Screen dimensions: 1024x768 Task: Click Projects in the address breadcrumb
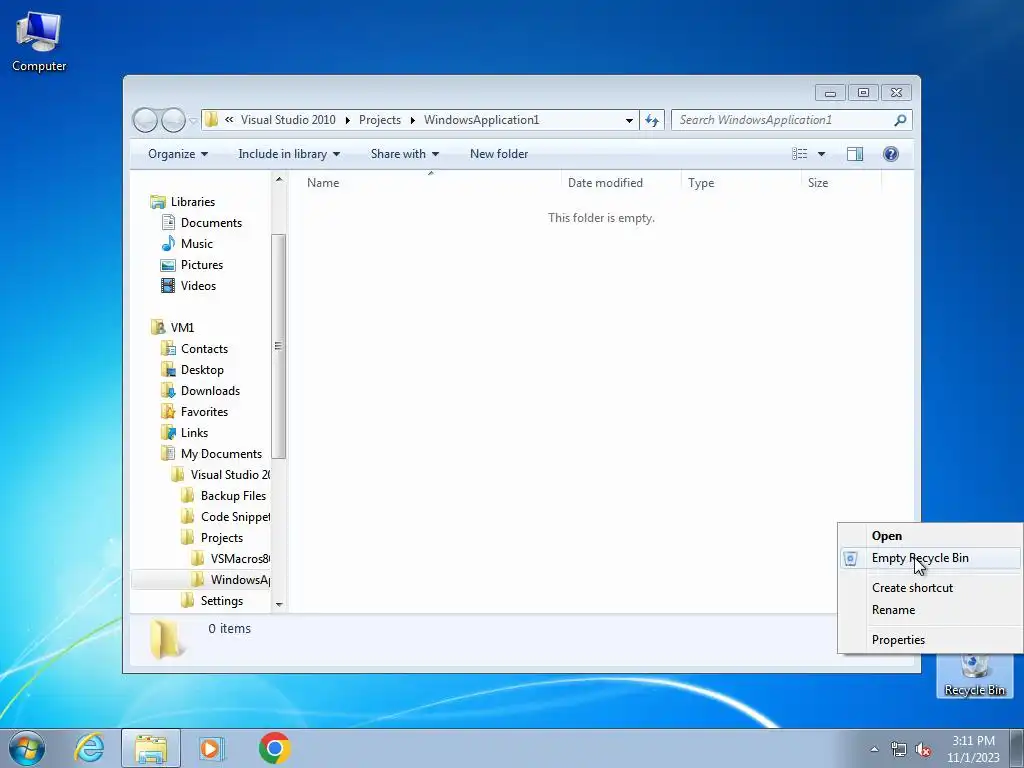[379, 120]
